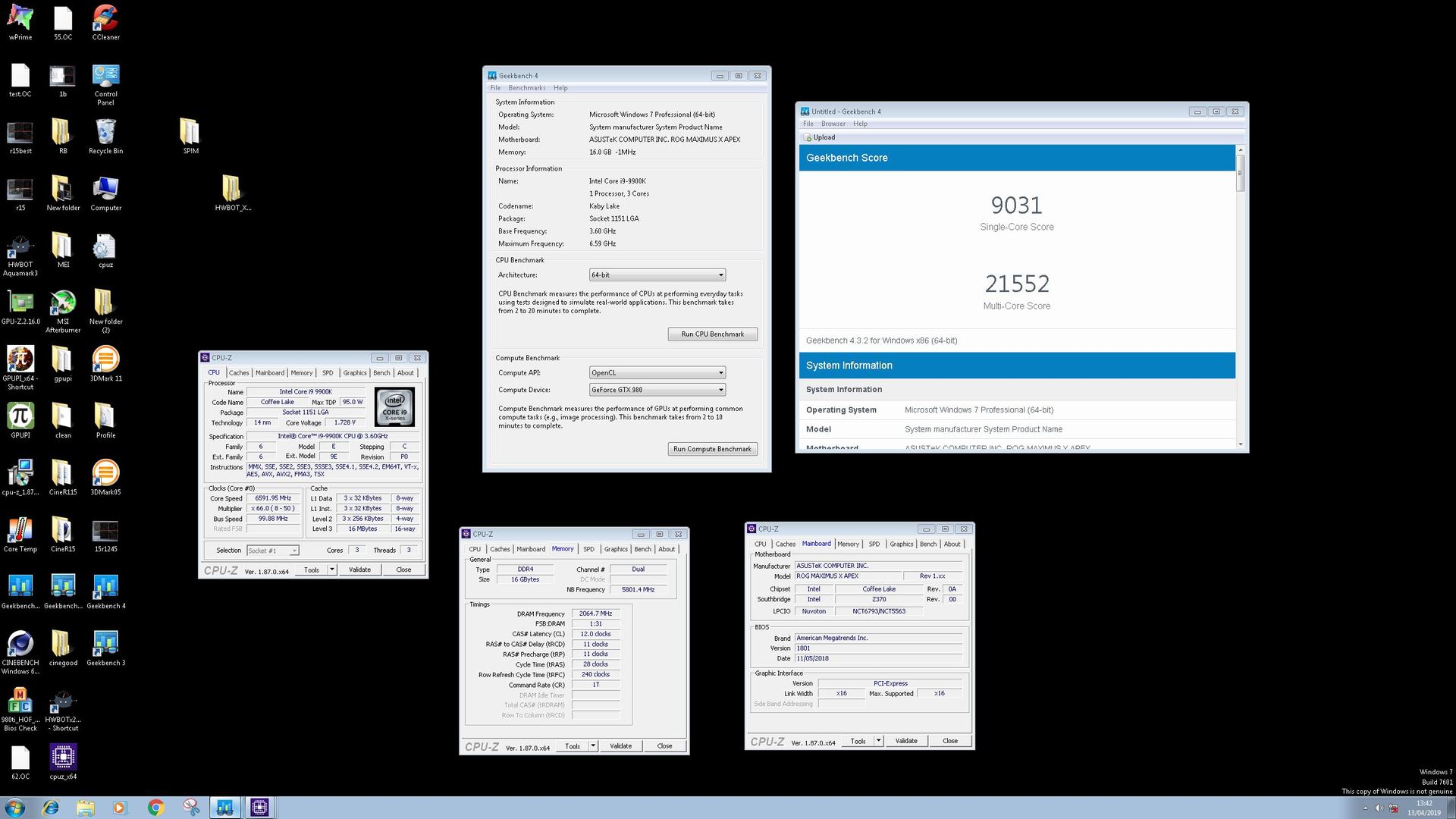Click Upload in Geekbench results window
The height and width of the screenshot is (819, 1456).
pos(819,137)
